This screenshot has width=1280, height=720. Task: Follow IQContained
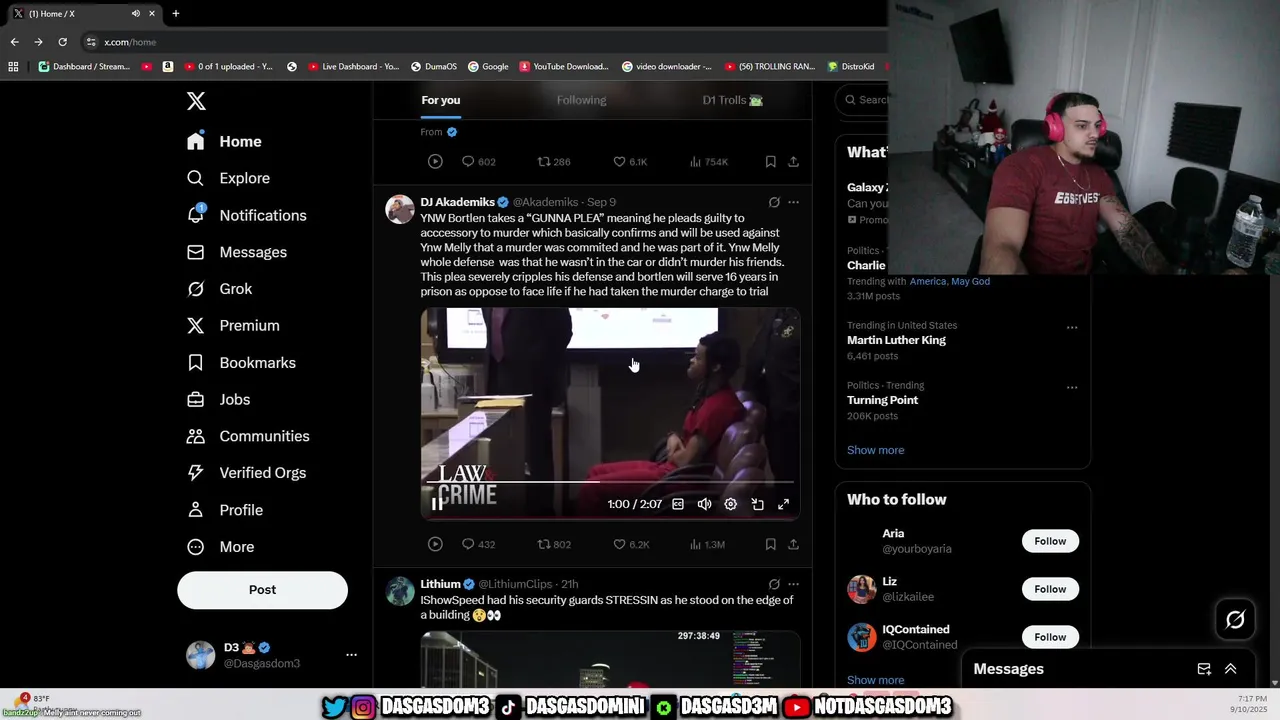(x=1050, y=637)
